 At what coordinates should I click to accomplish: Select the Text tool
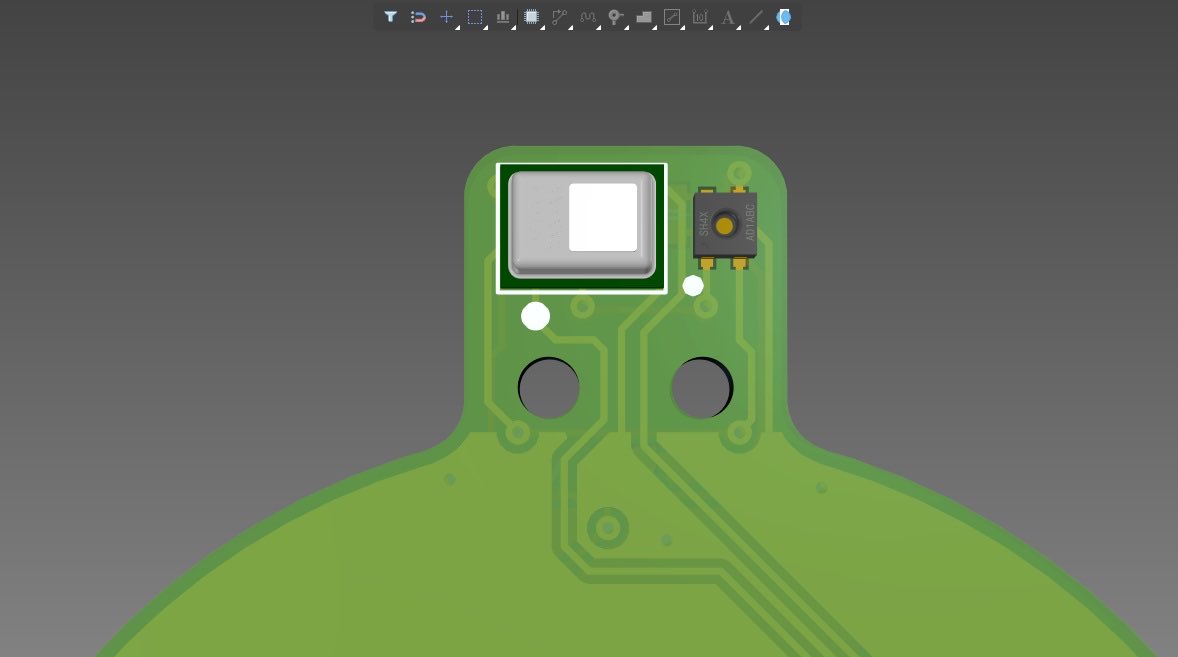coord(727,16)
